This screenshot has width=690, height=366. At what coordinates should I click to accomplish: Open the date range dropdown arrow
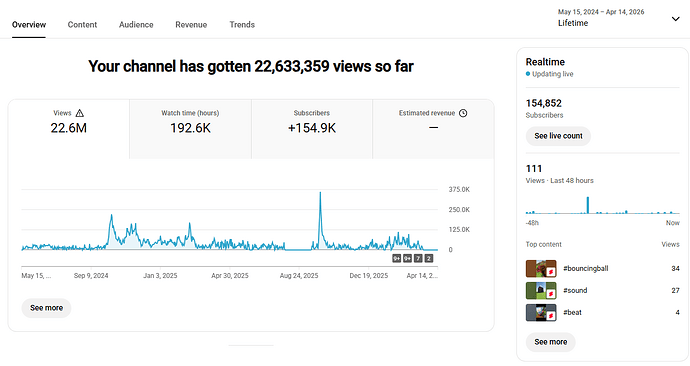675,18
